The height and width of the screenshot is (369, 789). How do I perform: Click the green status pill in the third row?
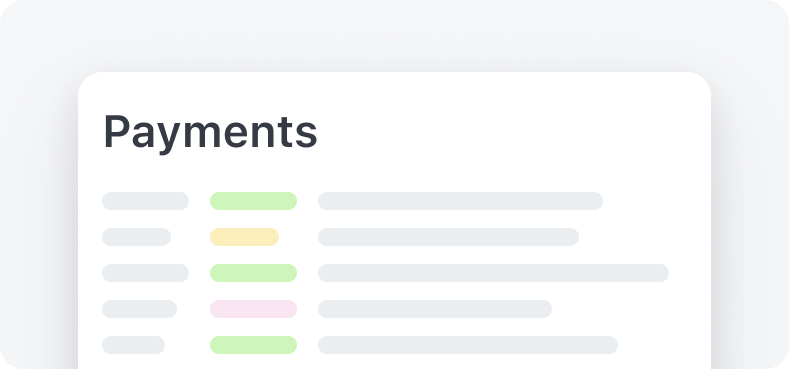coord(253,273)
